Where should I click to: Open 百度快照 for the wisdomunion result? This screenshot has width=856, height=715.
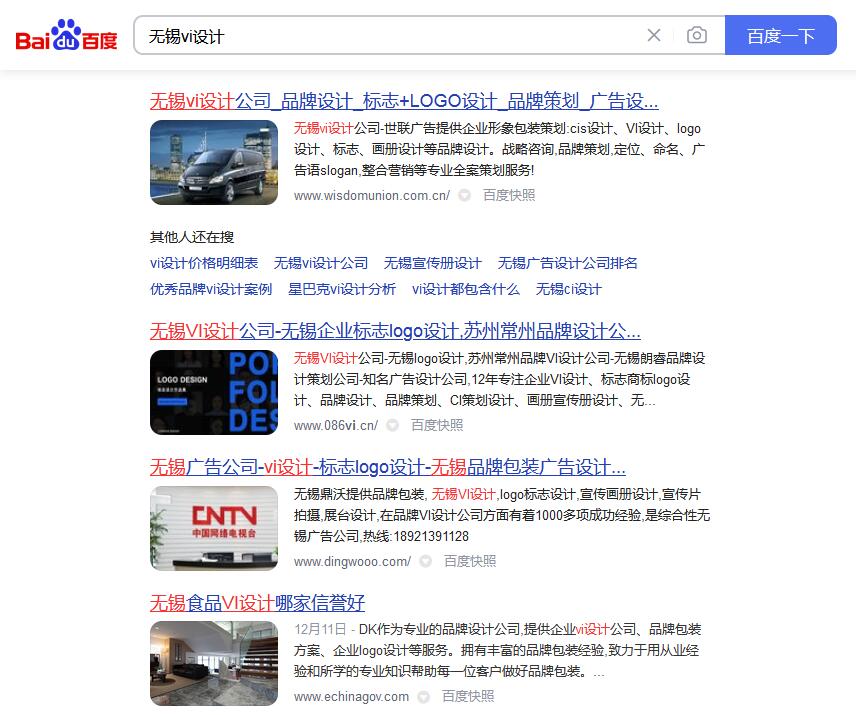click(509, 195)
